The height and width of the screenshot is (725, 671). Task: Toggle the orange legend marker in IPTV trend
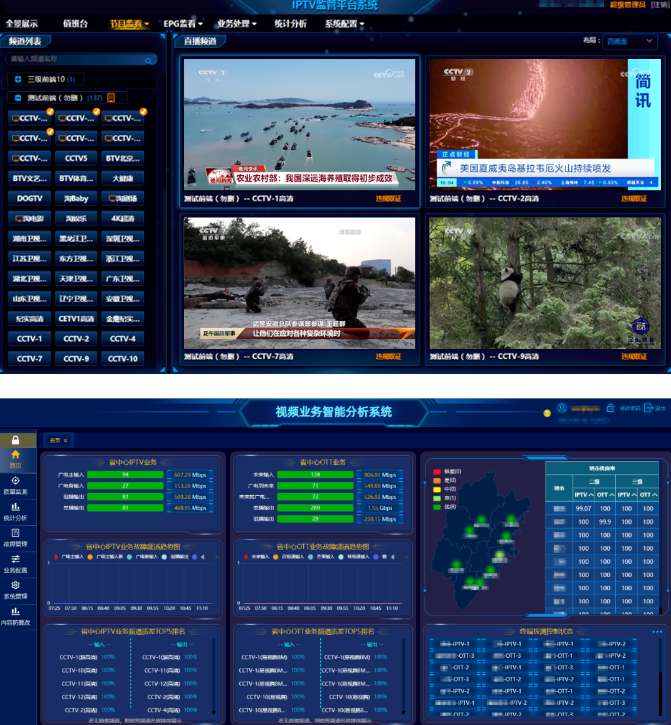tap(90, 557)
